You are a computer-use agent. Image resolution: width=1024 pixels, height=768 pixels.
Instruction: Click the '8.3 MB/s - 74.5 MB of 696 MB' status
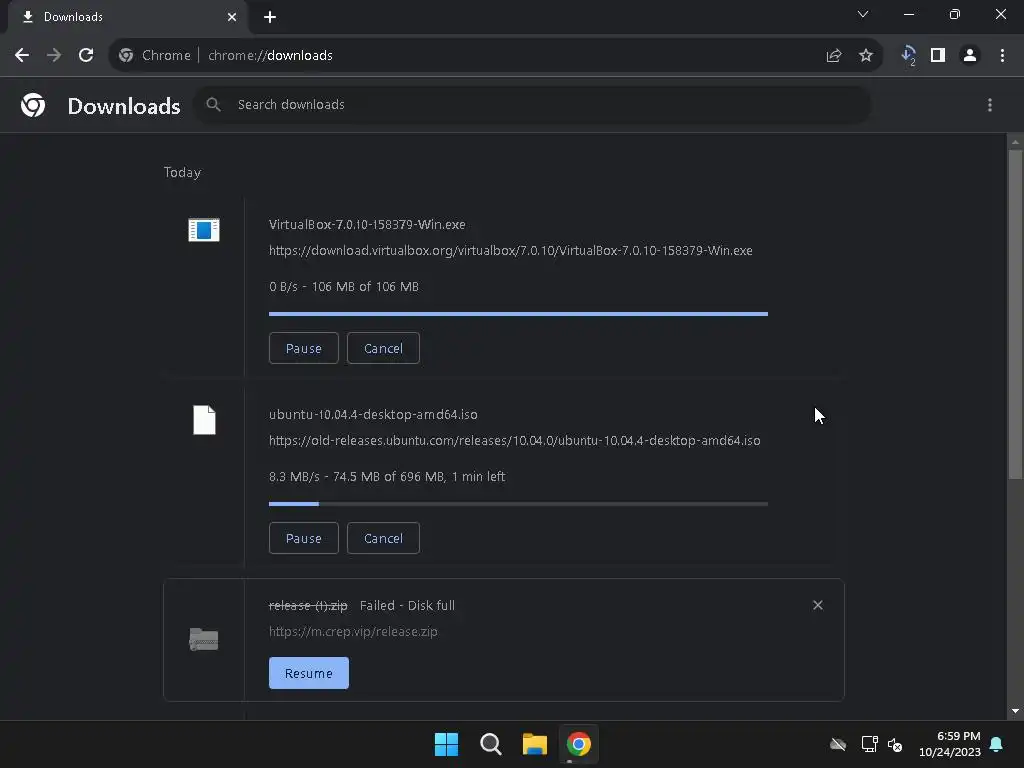(387, 477)
